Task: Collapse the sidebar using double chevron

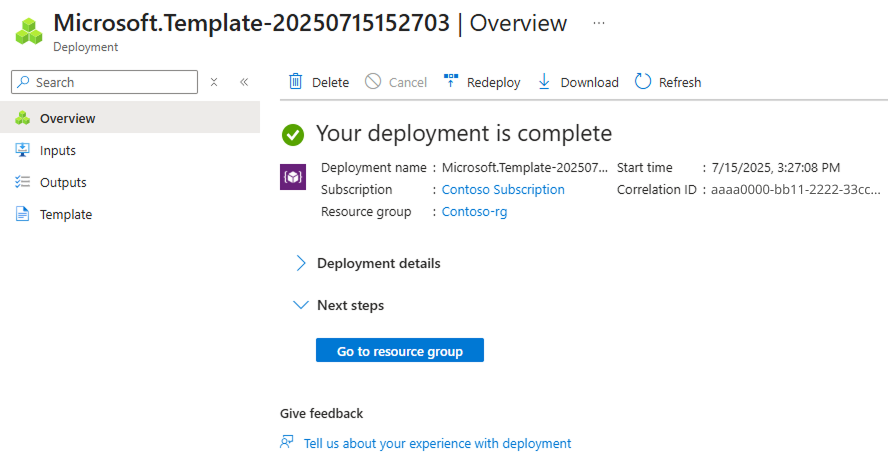Action: 244,82
